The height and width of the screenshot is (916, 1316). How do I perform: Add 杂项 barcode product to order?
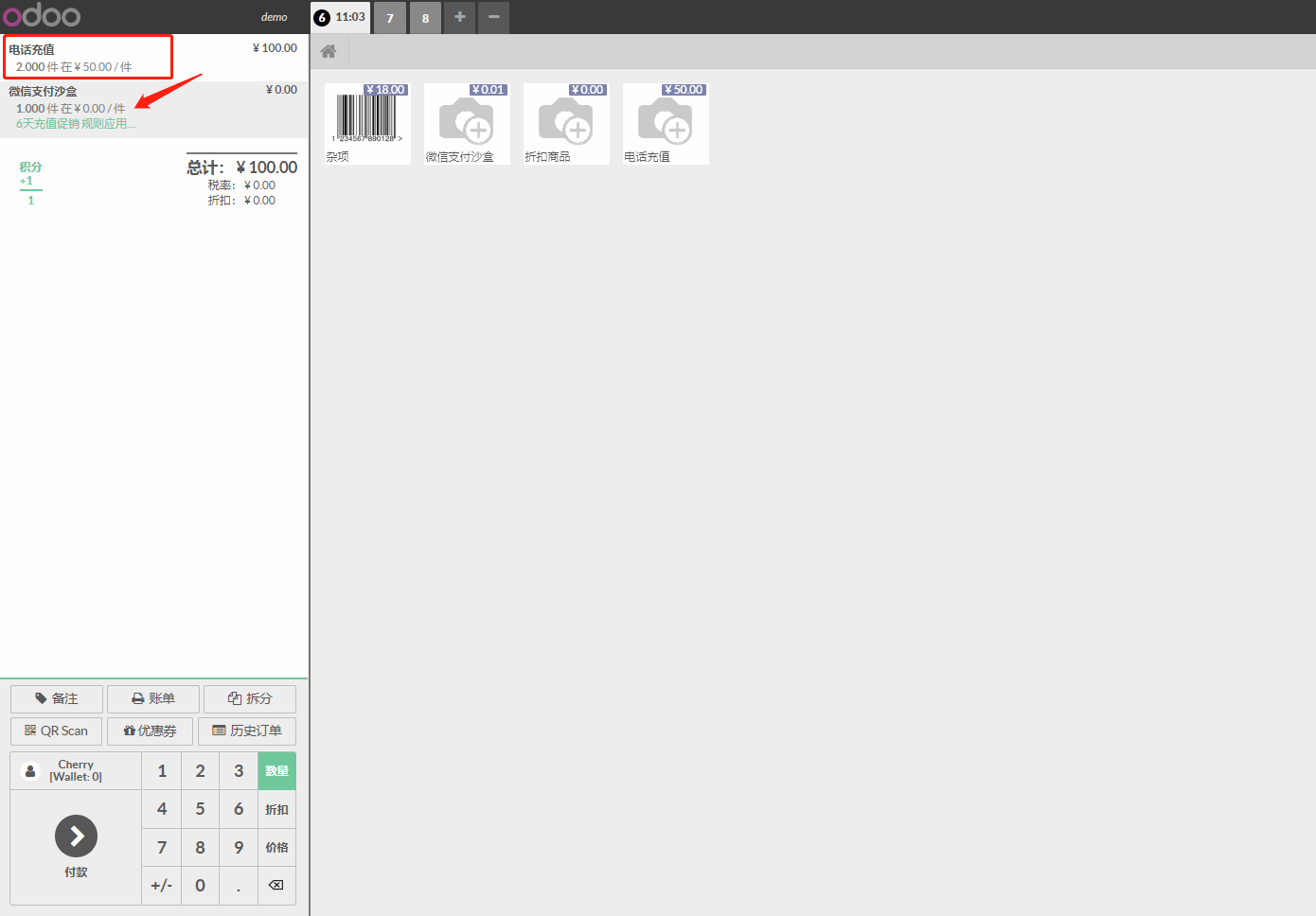(x=367, y=123)
